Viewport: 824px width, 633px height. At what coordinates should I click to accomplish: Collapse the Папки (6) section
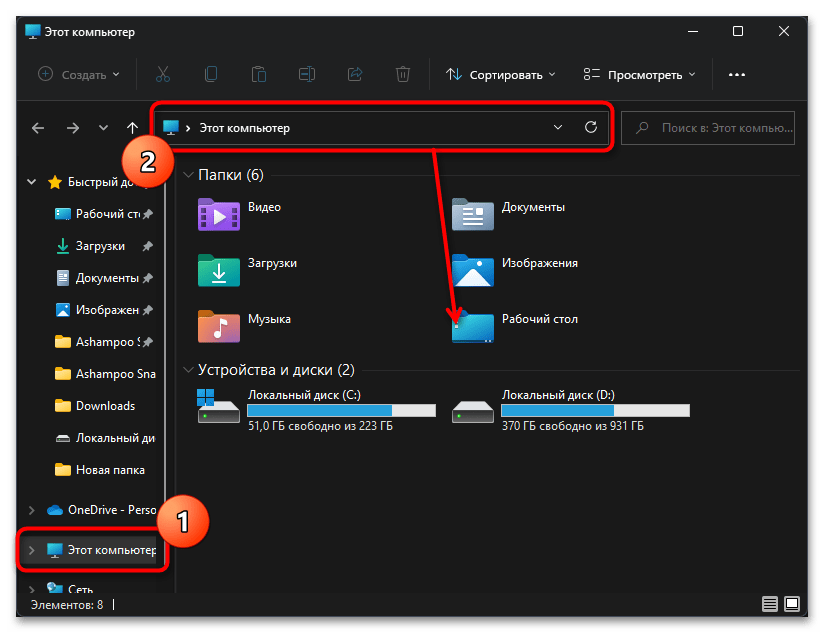tap(188, 175)
